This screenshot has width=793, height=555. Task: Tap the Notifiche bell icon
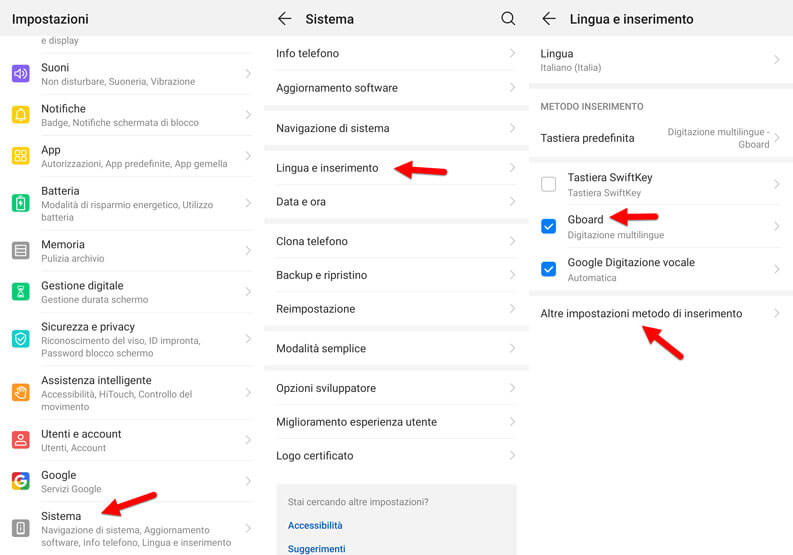click(20, 115)
